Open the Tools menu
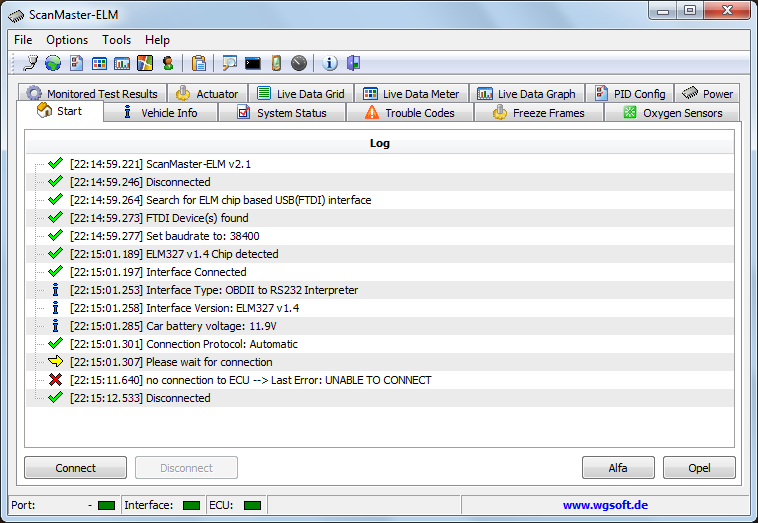 point(117,40)
